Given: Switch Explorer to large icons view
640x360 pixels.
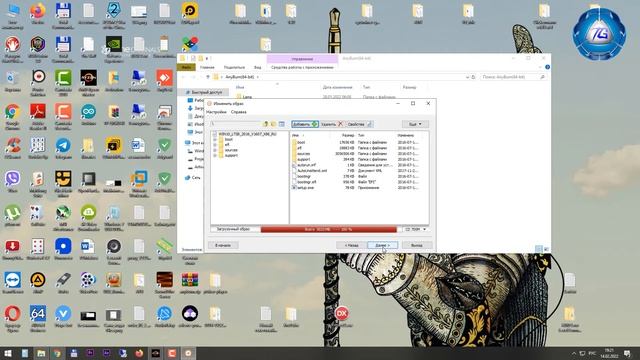Looking at the screenshot, I should [546, 249].
